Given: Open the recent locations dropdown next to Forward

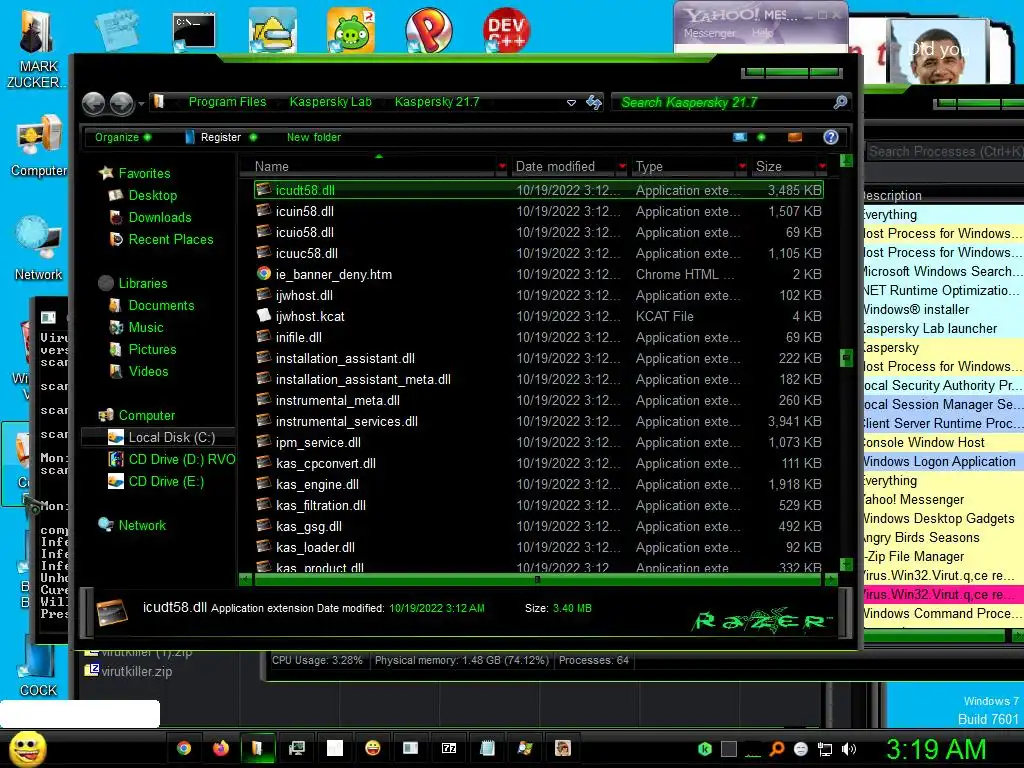Looking at the screenshot, I should [141, 103].
